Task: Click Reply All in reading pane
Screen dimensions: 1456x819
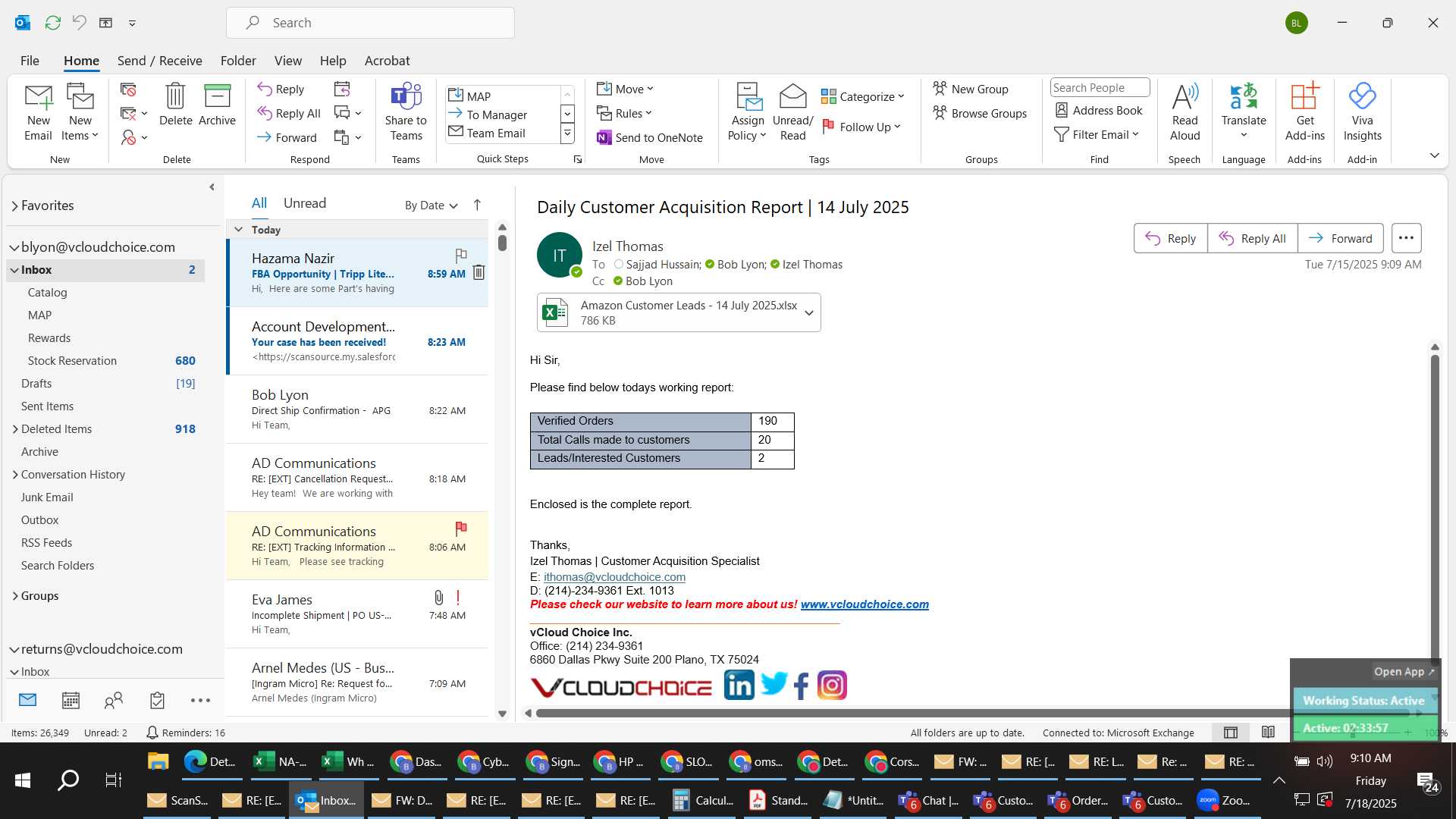Action: tap(1252, 238)
